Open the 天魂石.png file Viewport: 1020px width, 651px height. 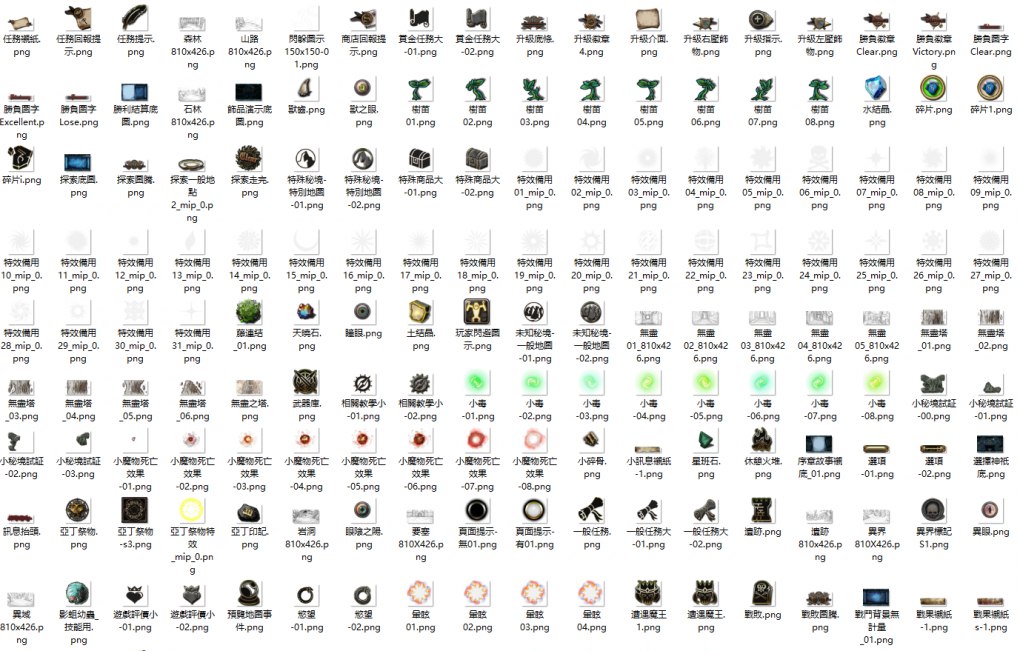coord(306,311)
